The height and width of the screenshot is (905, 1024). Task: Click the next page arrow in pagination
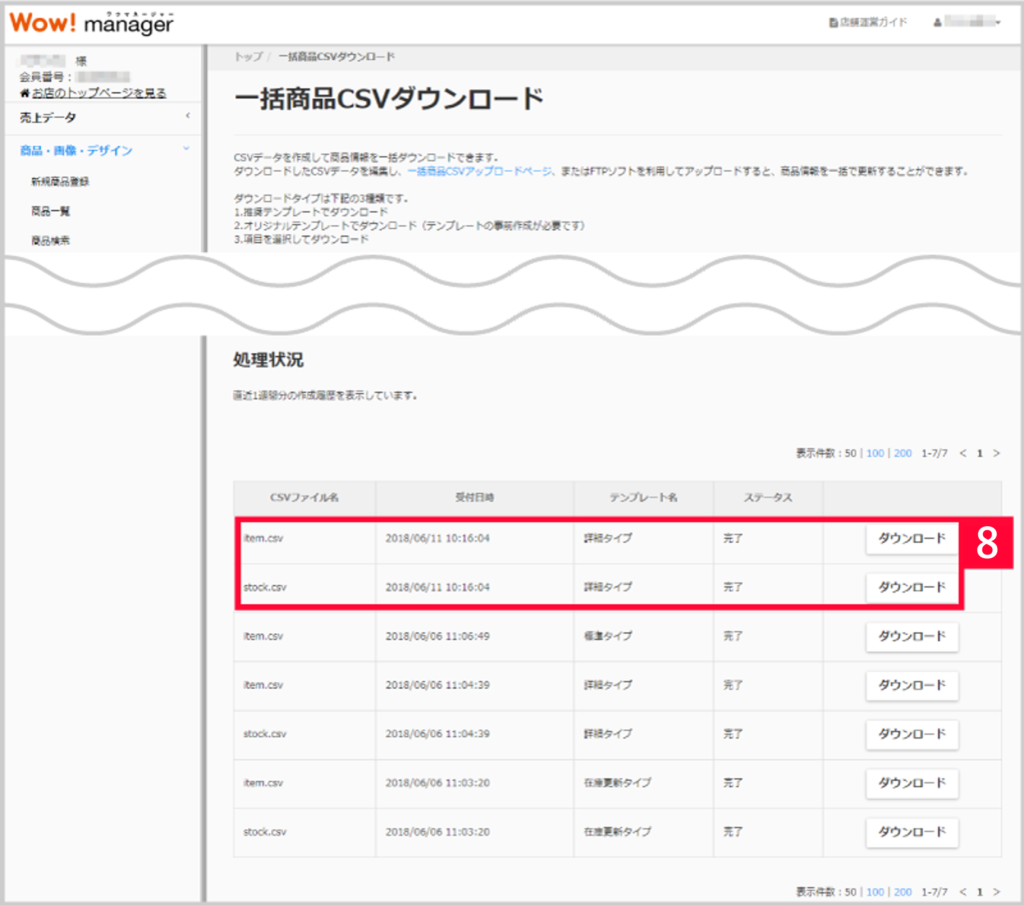[998, 453]
